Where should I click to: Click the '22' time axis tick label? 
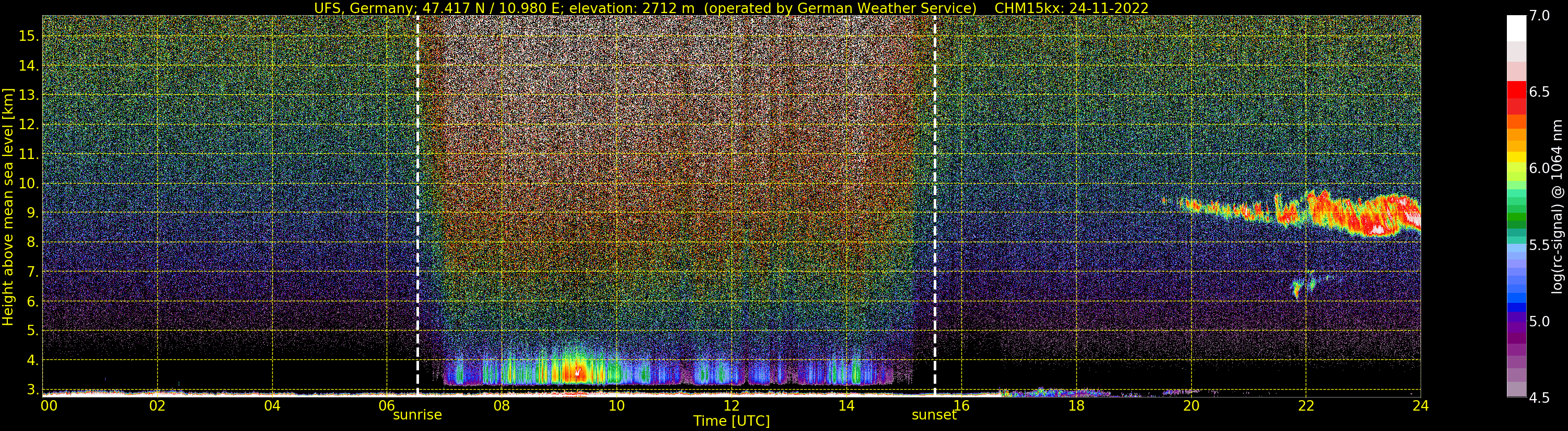[x=1306, y=405]
